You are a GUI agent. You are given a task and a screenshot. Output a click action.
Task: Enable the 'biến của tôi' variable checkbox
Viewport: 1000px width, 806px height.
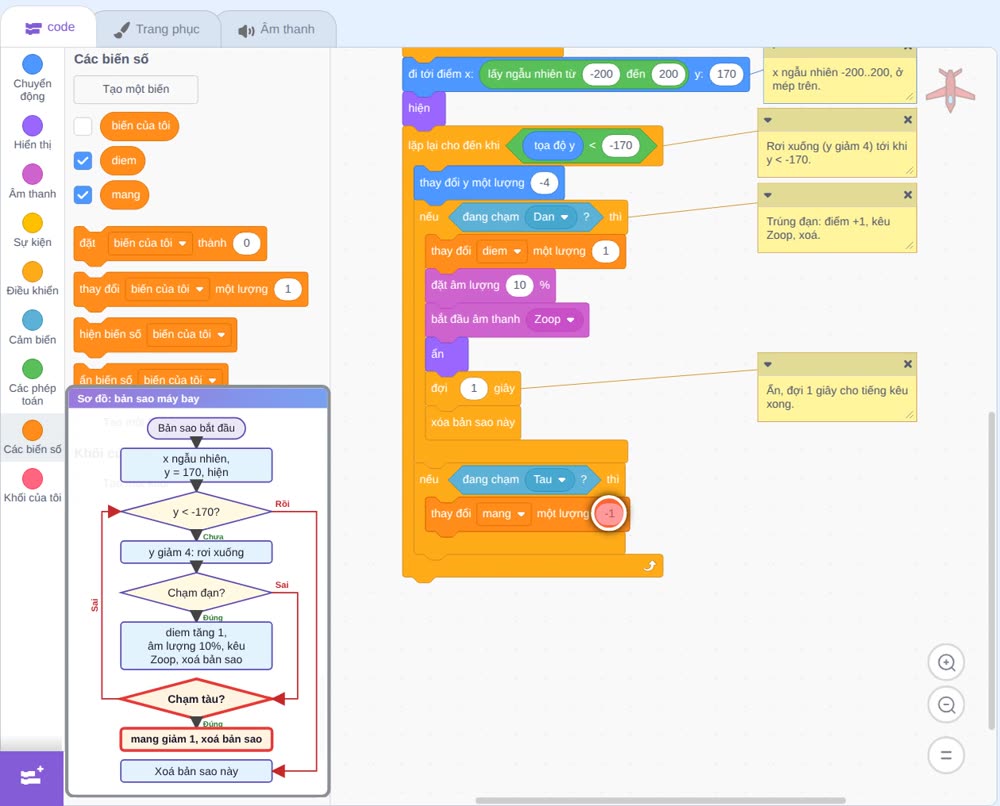click(x=83, y=126)
